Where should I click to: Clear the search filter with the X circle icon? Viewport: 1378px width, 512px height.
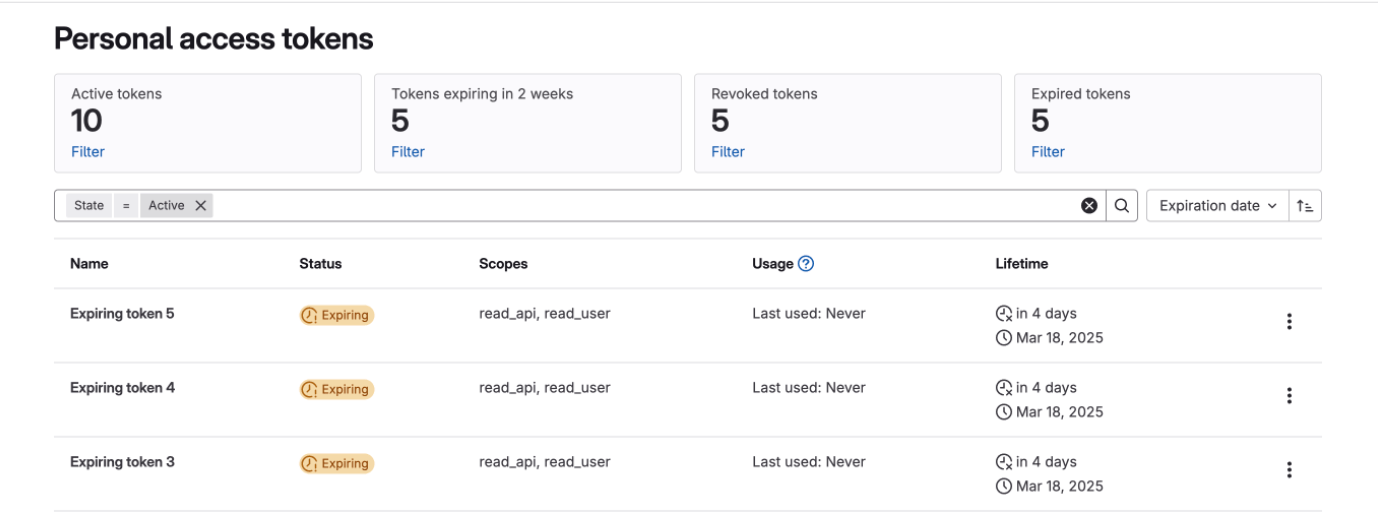(1089, 206)
